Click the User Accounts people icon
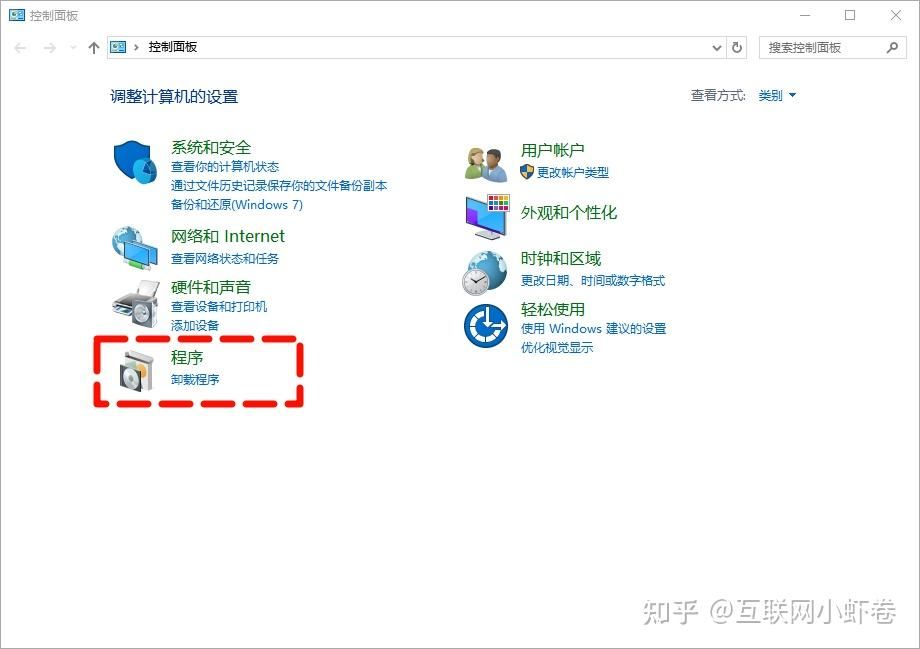The height and width of the screenshot is (649, 920). [x=487, y=162]
